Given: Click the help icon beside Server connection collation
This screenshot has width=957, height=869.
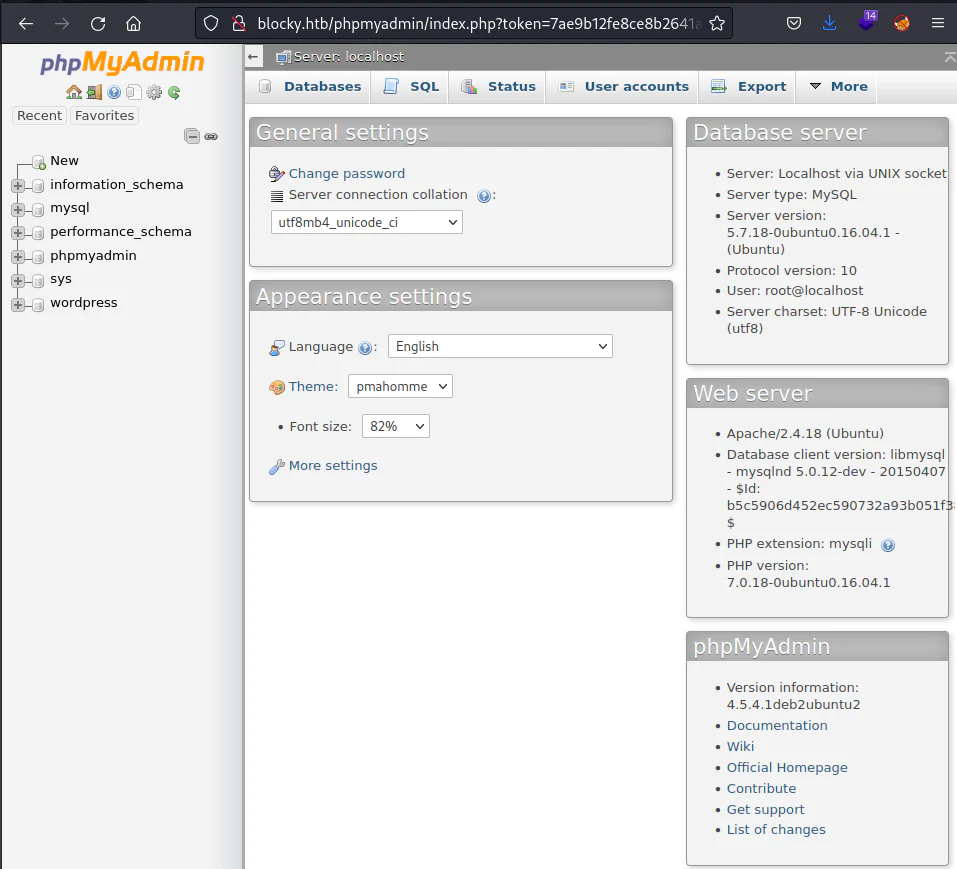Looking at the screenshot, I should tap(484, 197).
